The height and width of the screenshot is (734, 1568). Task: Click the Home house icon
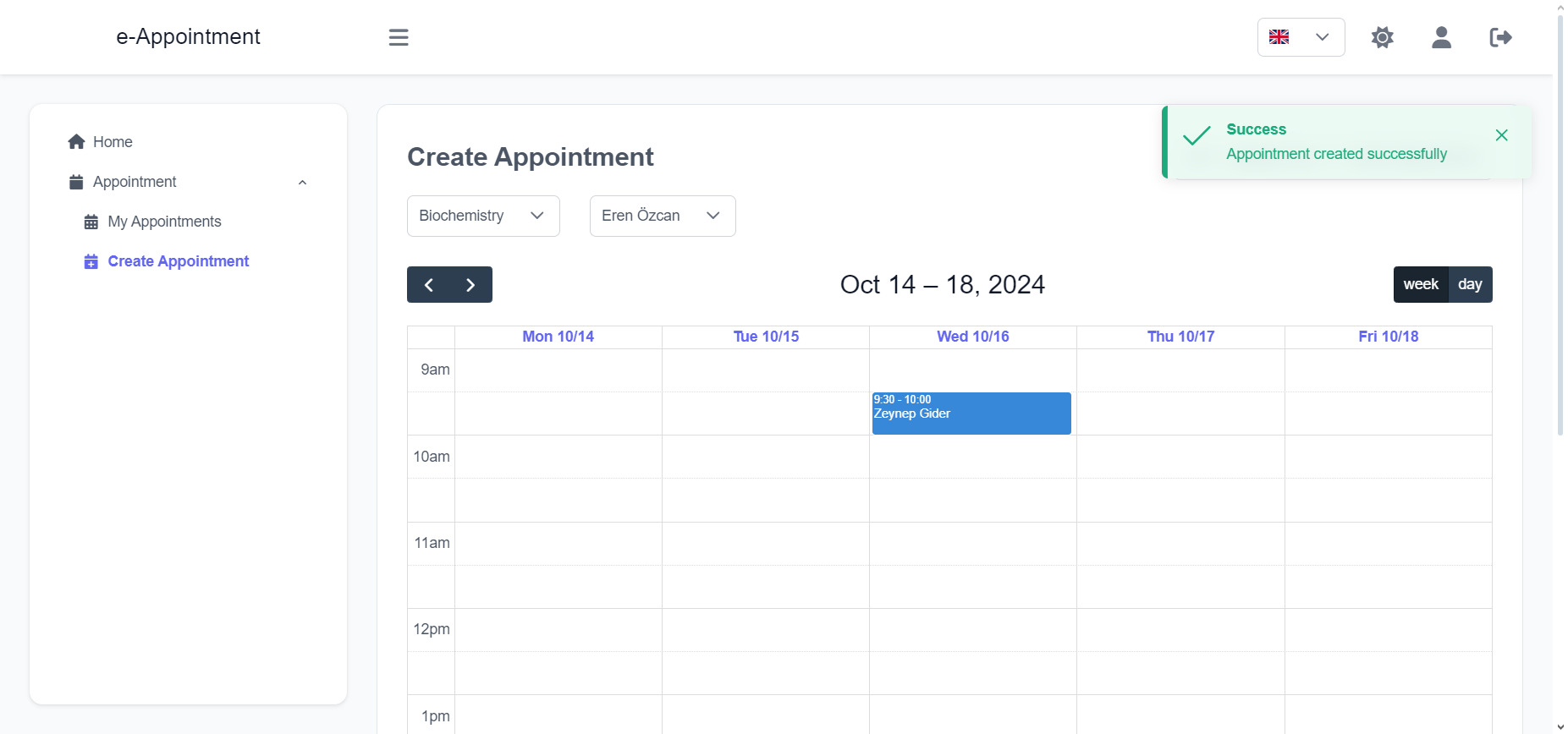(x=76, y=142)
